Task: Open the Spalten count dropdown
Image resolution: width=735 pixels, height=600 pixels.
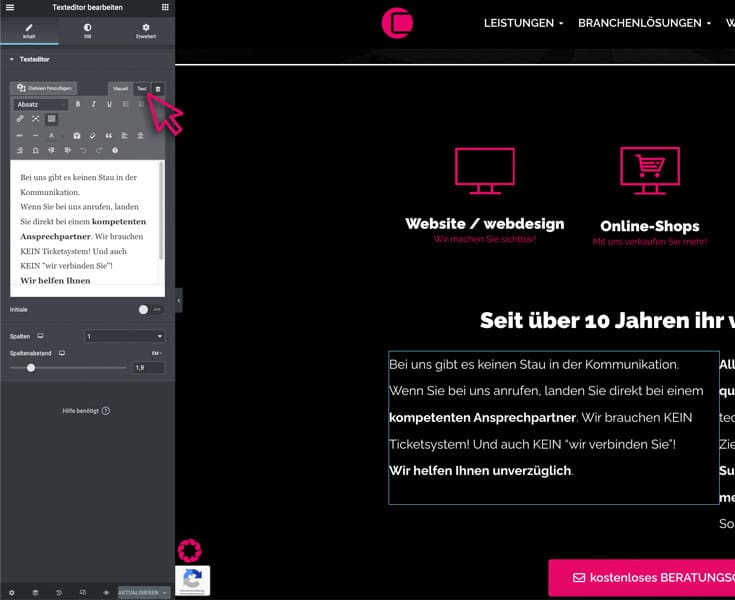Action: (x=125, y=336)
